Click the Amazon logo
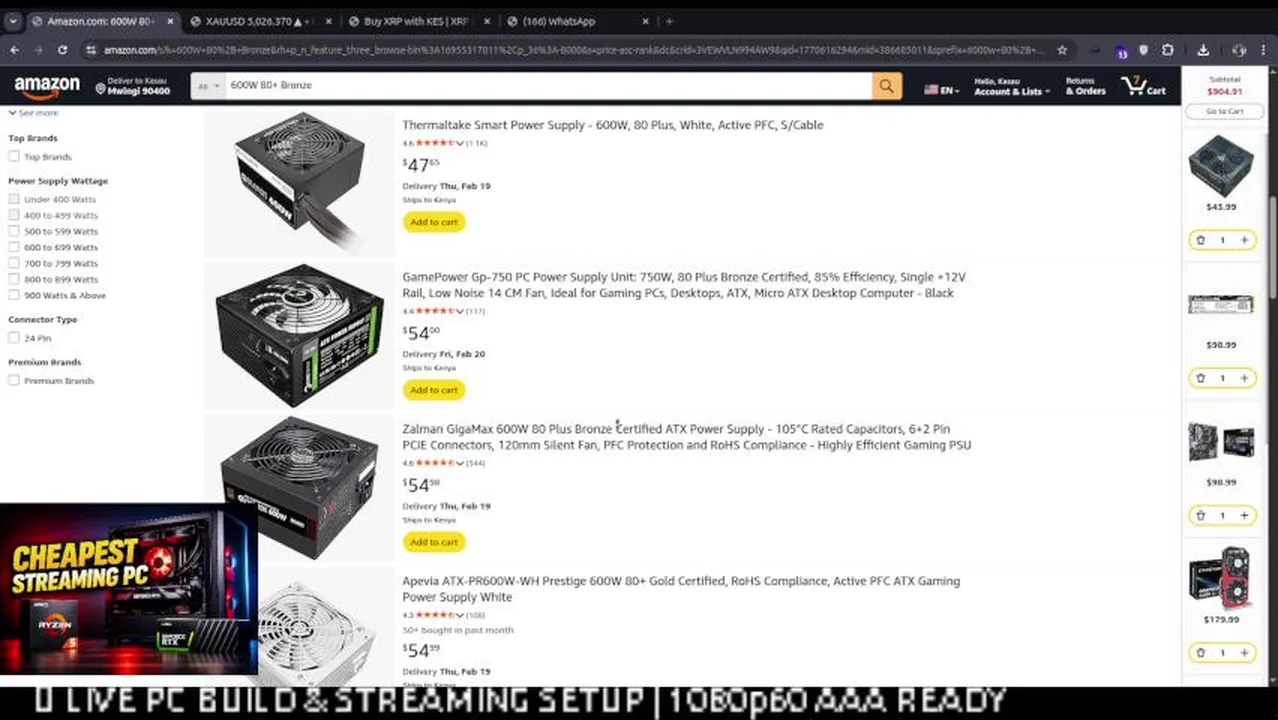The image size is (1278, 720). (x=47, y=87)
